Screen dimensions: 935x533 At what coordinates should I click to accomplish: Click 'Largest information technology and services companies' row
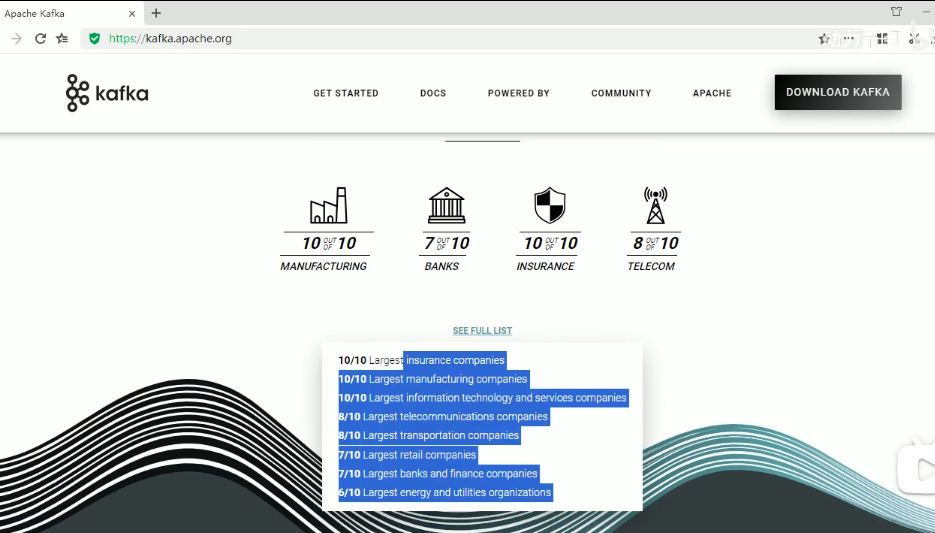[x=483, y=398]
